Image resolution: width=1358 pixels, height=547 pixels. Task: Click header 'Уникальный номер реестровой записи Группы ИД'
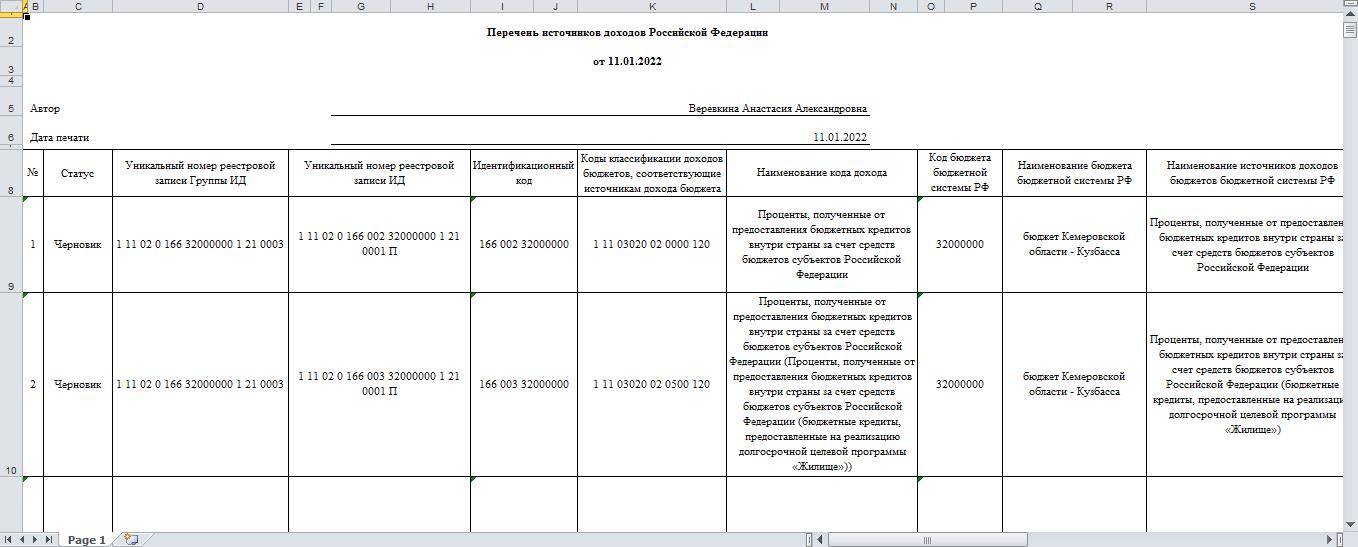pyautogui.click(x=201, y=173)
